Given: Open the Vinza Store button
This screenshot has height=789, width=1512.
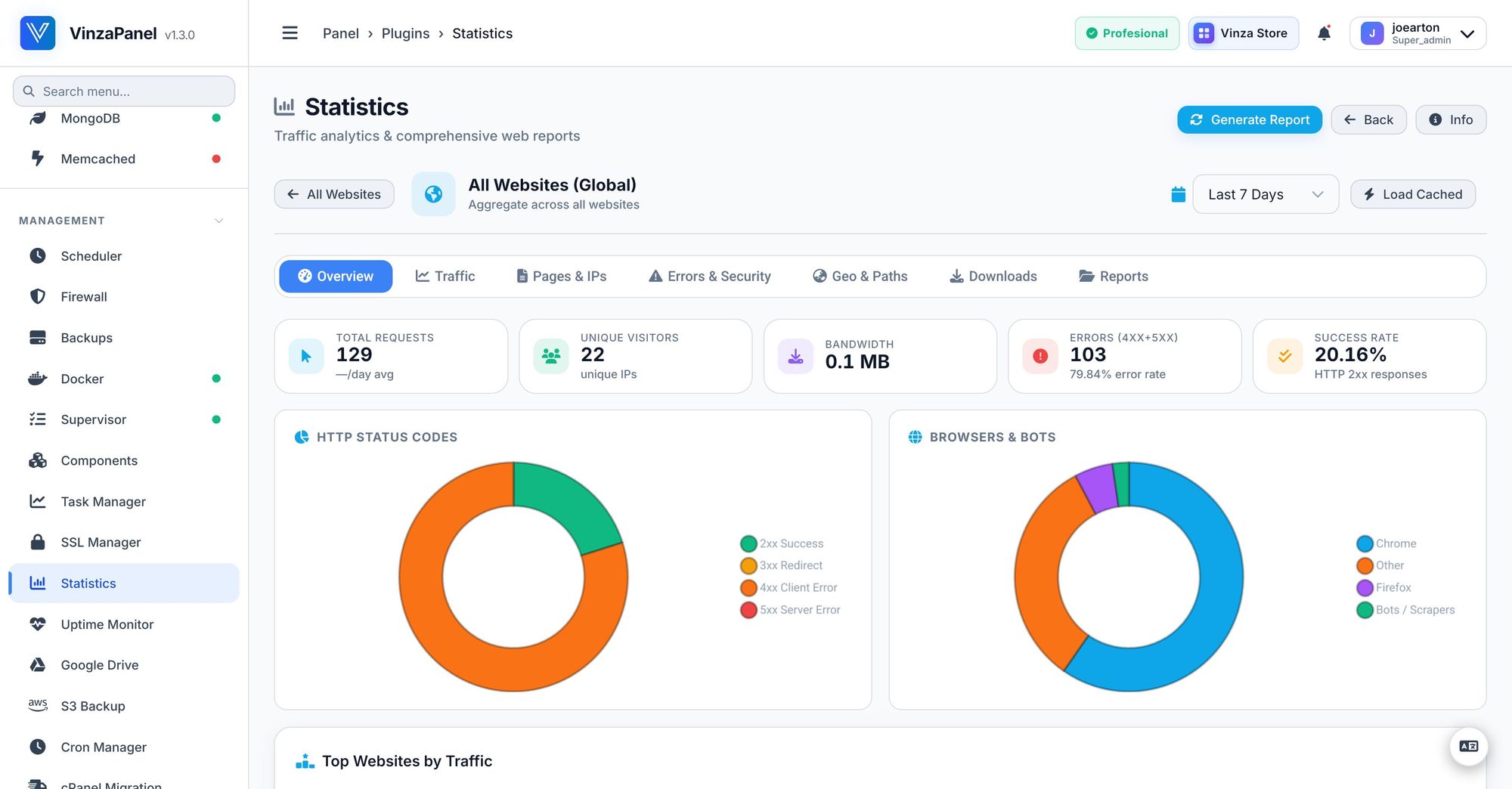Looking at the screenshot, I should click(x=1244, y=33).
